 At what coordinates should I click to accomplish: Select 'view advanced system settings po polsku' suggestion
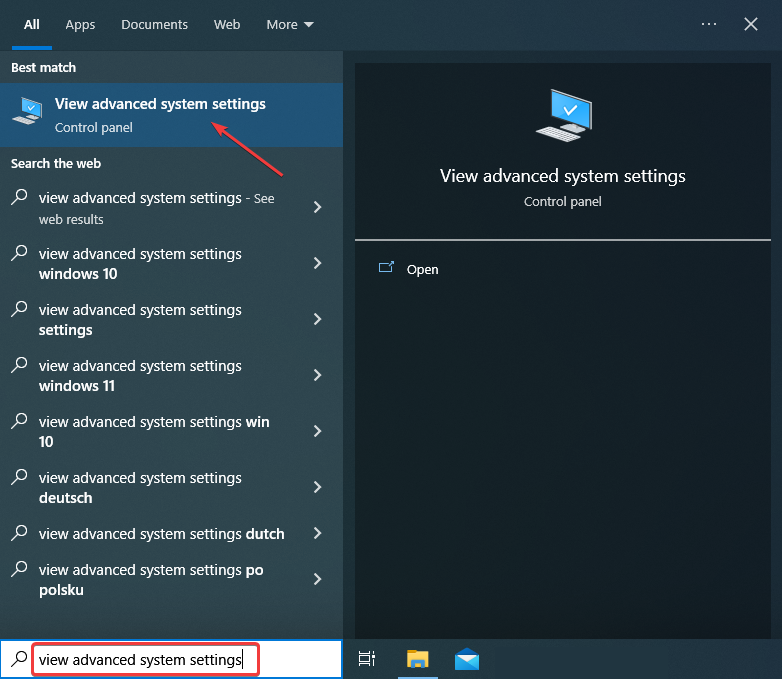[x=171, y=579]
